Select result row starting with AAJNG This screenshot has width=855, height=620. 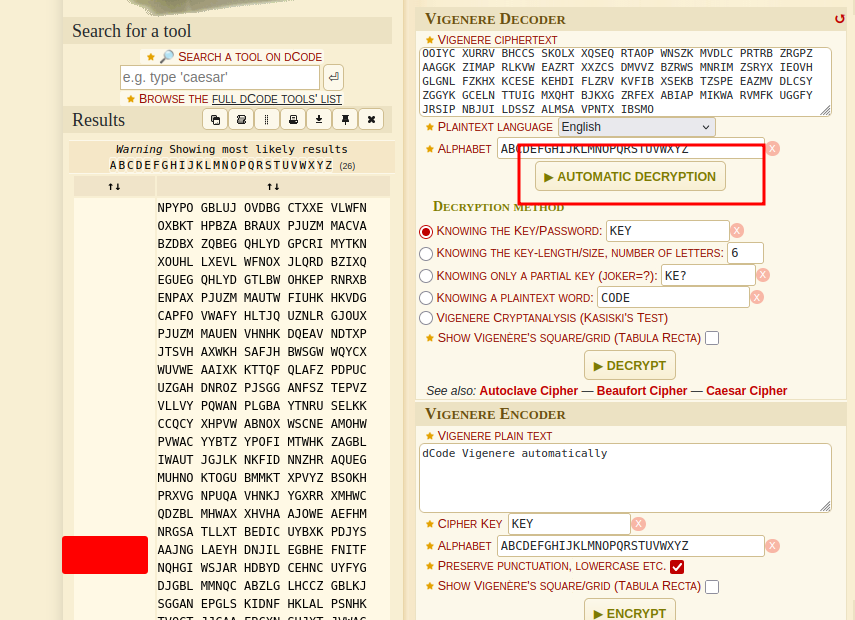pyautogui.click(x=262, y=550)
